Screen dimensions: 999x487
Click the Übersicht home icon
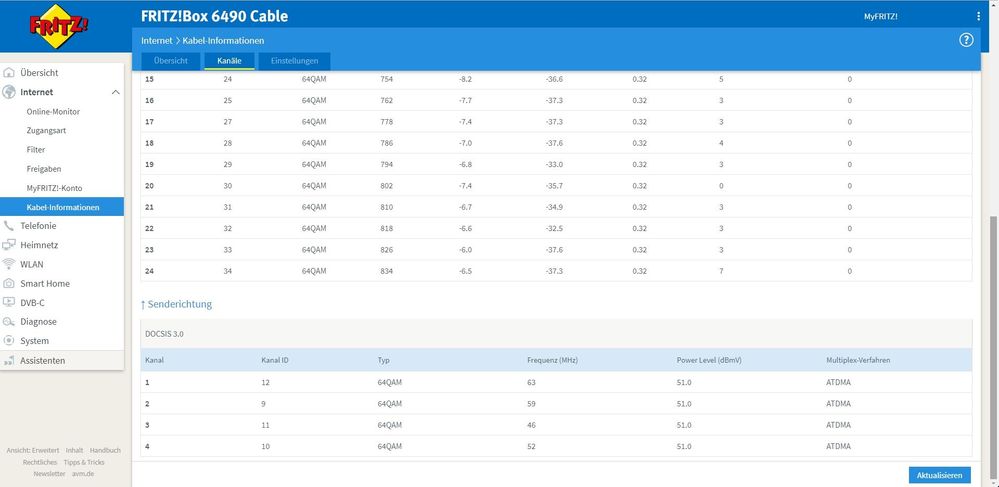[9, 73]
